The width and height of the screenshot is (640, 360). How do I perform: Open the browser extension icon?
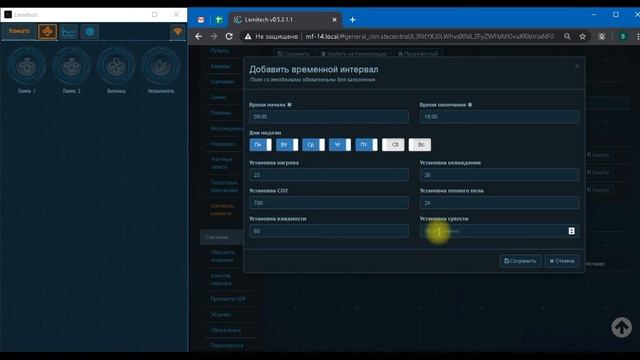click(x=602, y=36)
